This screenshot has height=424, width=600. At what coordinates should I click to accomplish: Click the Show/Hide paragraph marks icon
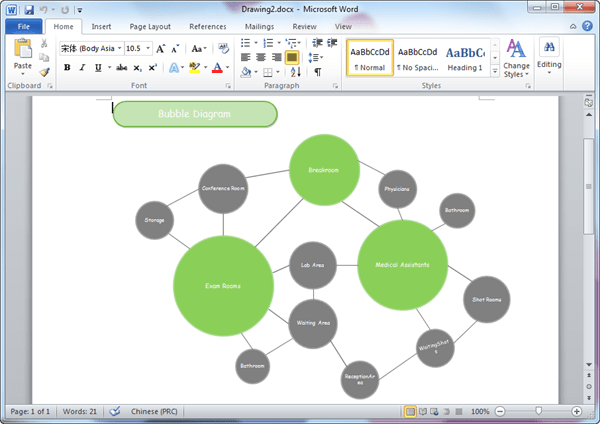tap(318, 72)
